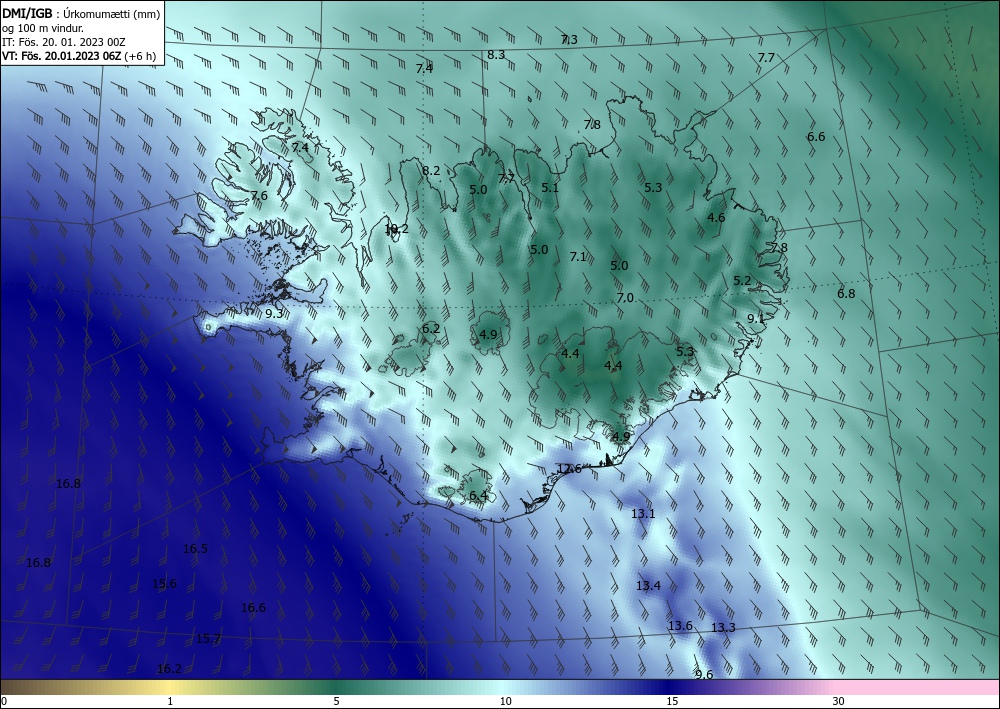The image size is (1000, 709).
Task: Click the 30 tick label on the color scale
Action: (839, 701)
